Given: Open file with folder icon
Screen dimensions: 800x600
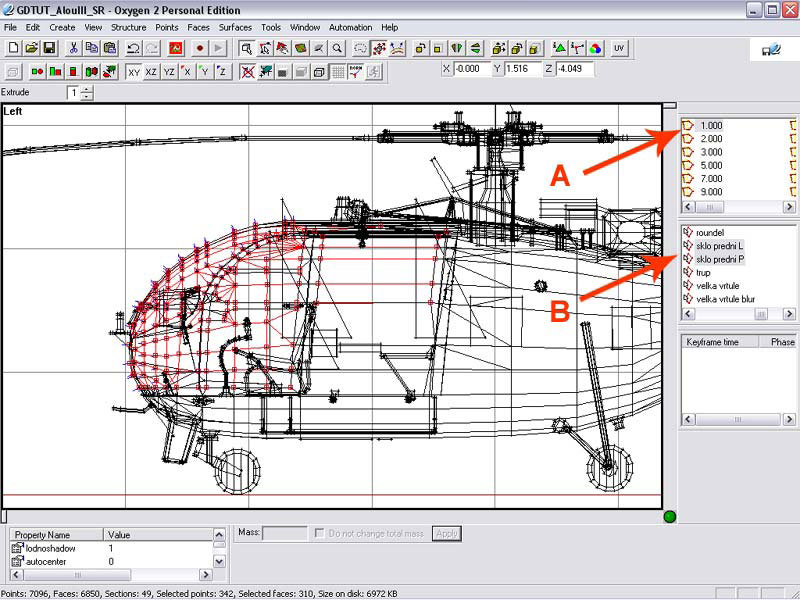Looking at the screenshot, I should tap(31, 48).
